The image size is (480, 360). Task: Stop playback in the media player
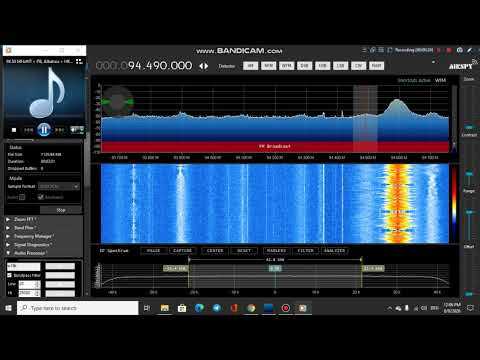click(x=14, y=130)
